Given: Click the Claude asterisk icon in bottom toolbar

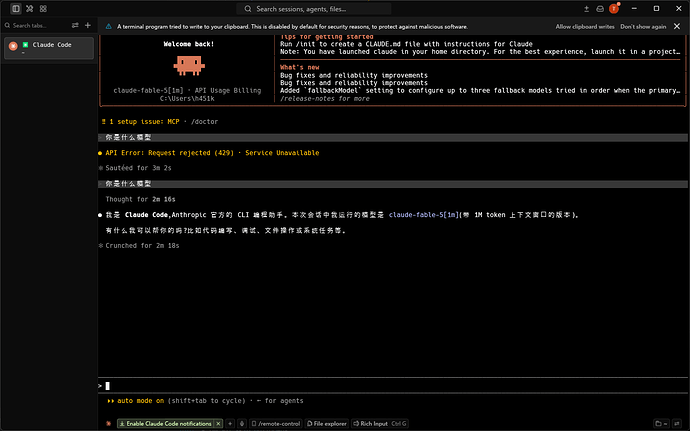Looking at the screenshot, I should coord(108,424).
